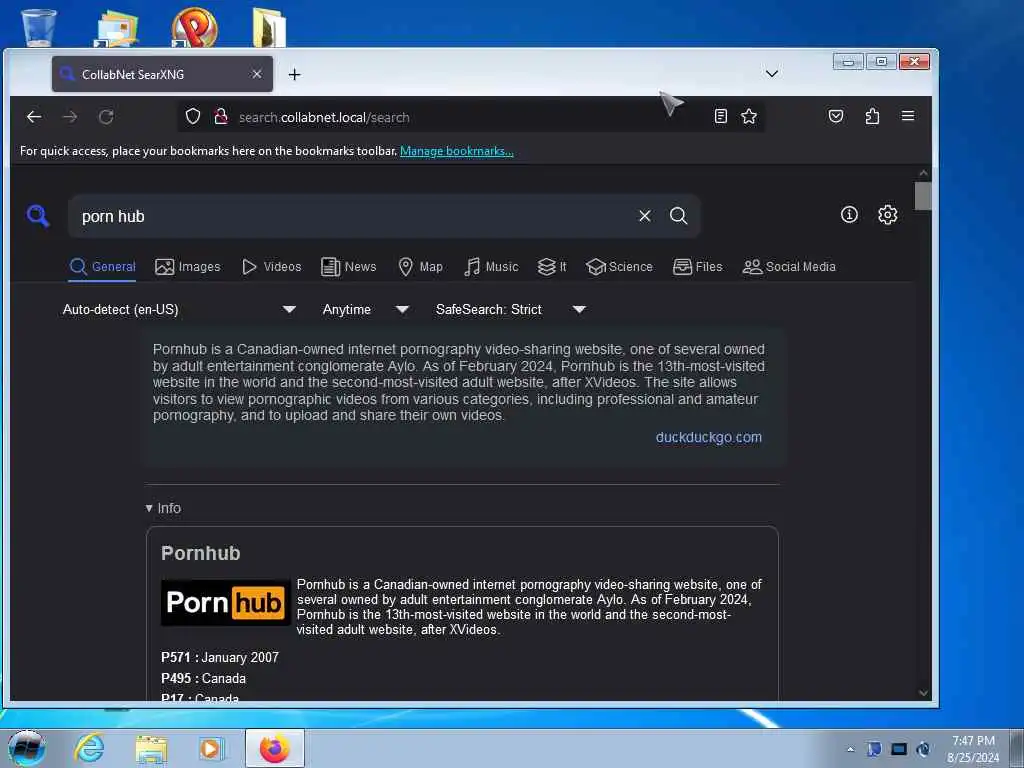This screenshot has height=768, width=1024.
Task: Switch to General search category
Action: (103, 266)
